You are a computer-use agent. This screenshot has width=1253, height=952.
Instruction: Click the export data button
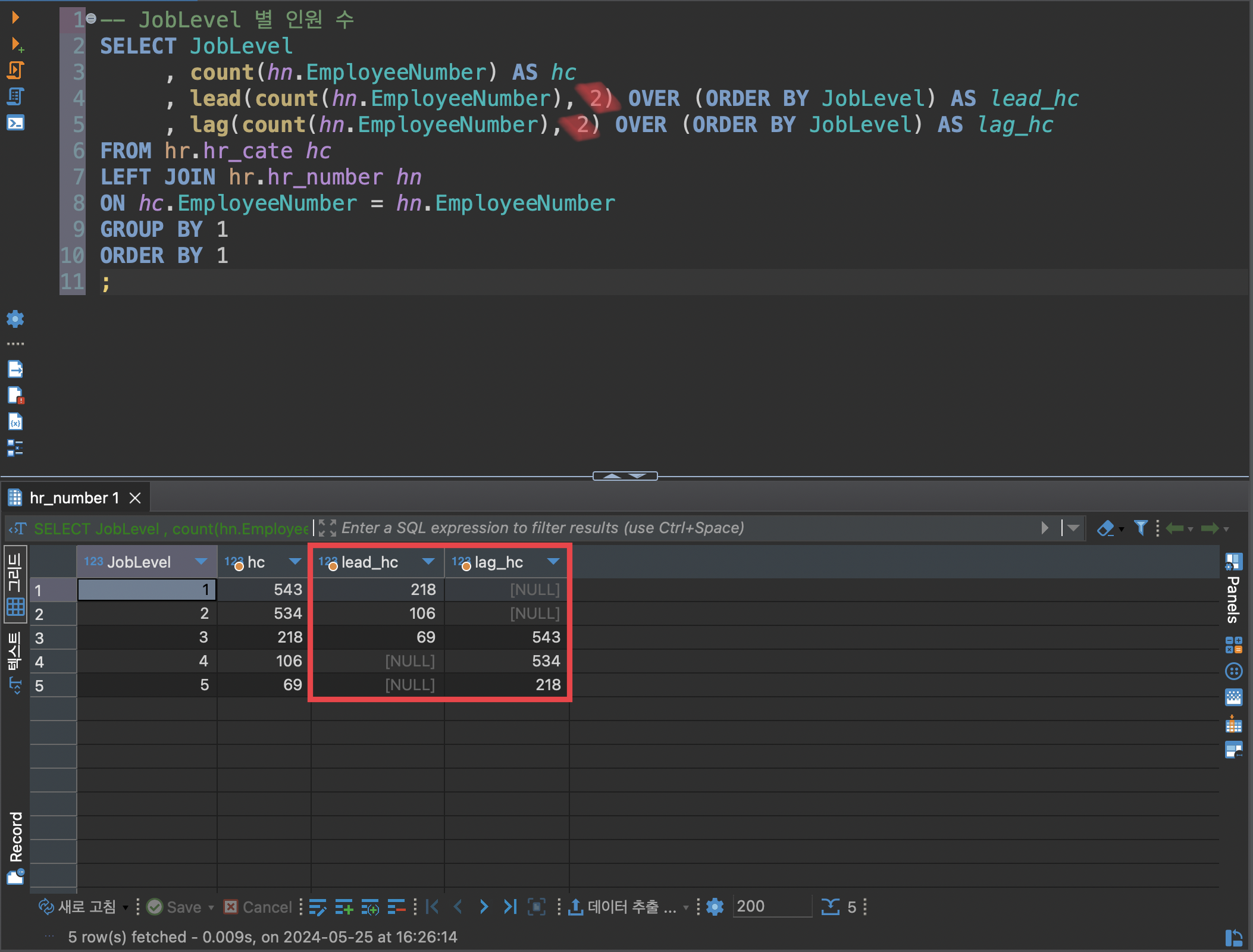coord(623,907)
